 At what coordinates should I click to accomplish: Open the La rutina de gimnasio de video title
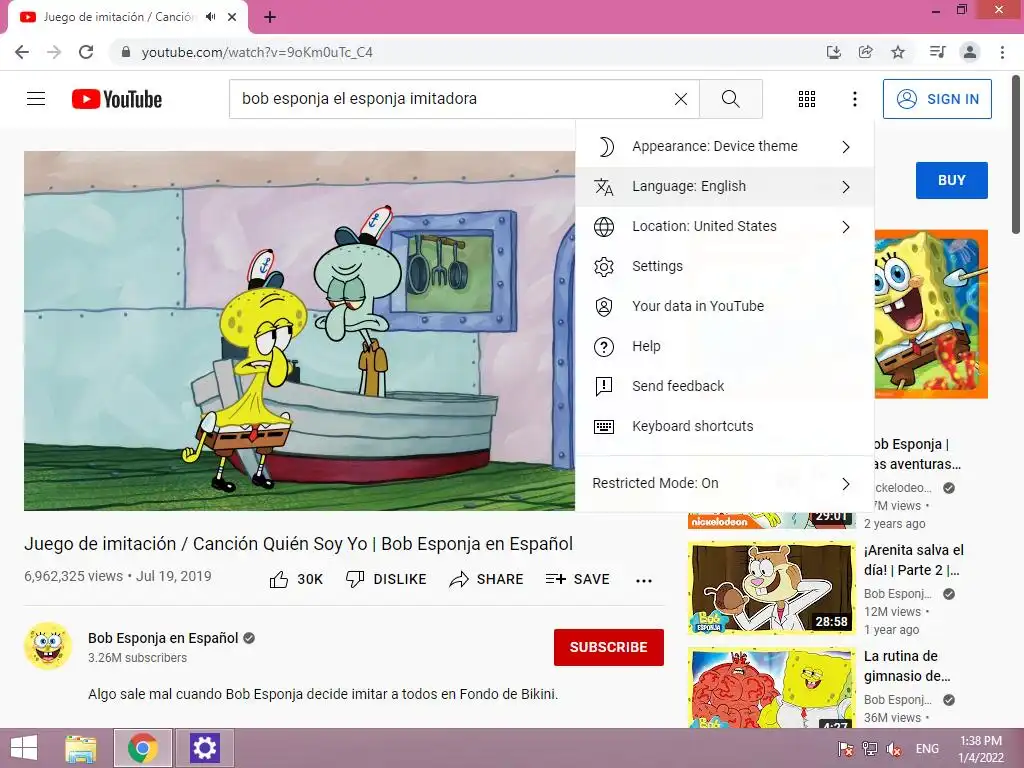(906, 665)
